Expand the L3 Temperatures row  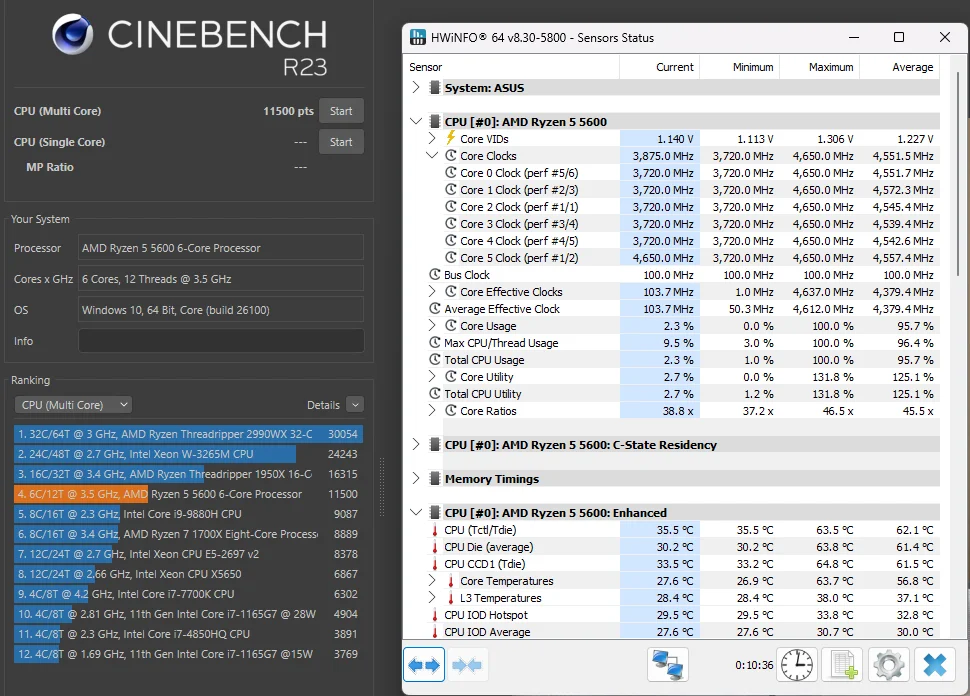point(432,598)
